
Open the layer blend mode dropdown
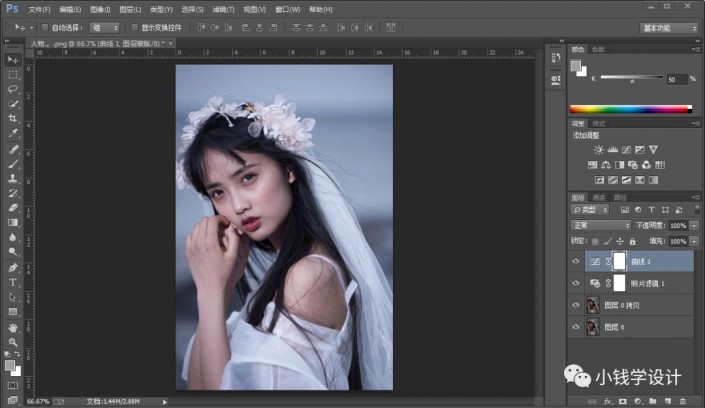coord(601,225)
